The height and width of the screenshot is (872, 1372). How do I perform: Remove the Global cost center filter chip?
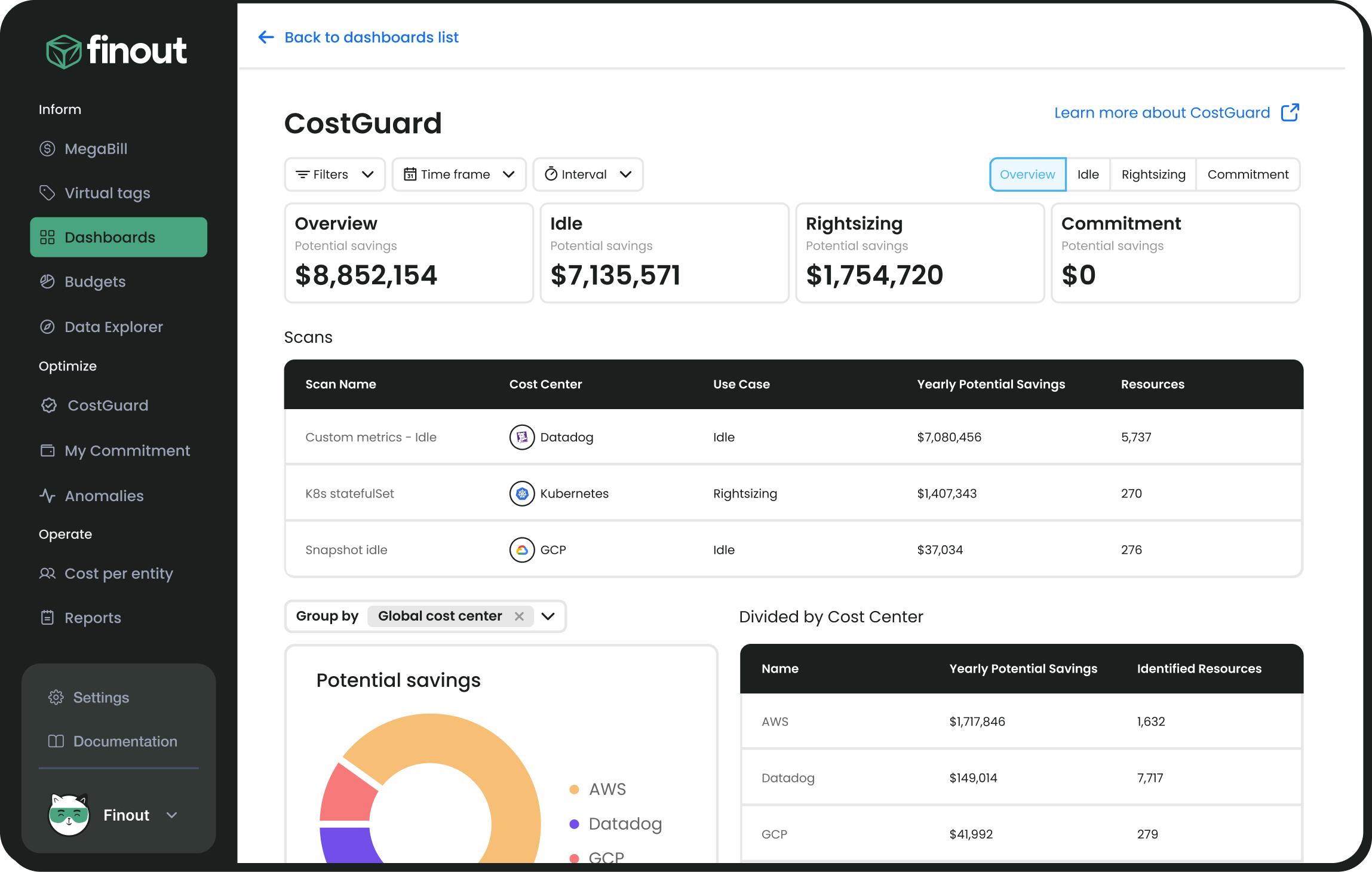point(519,616)
